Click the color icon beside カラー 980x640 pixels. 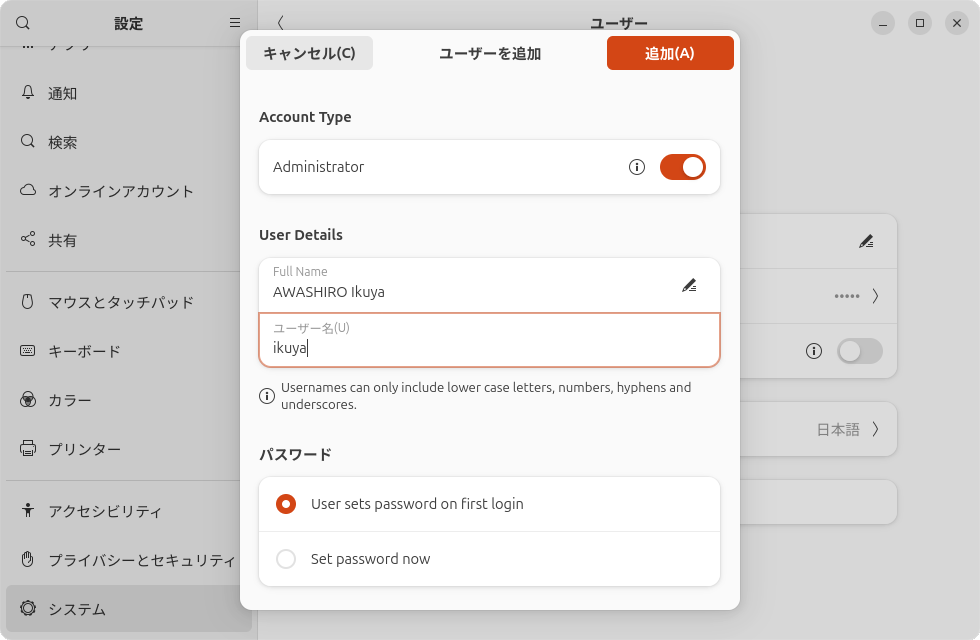pyautogui.click(x=28, y=399)
